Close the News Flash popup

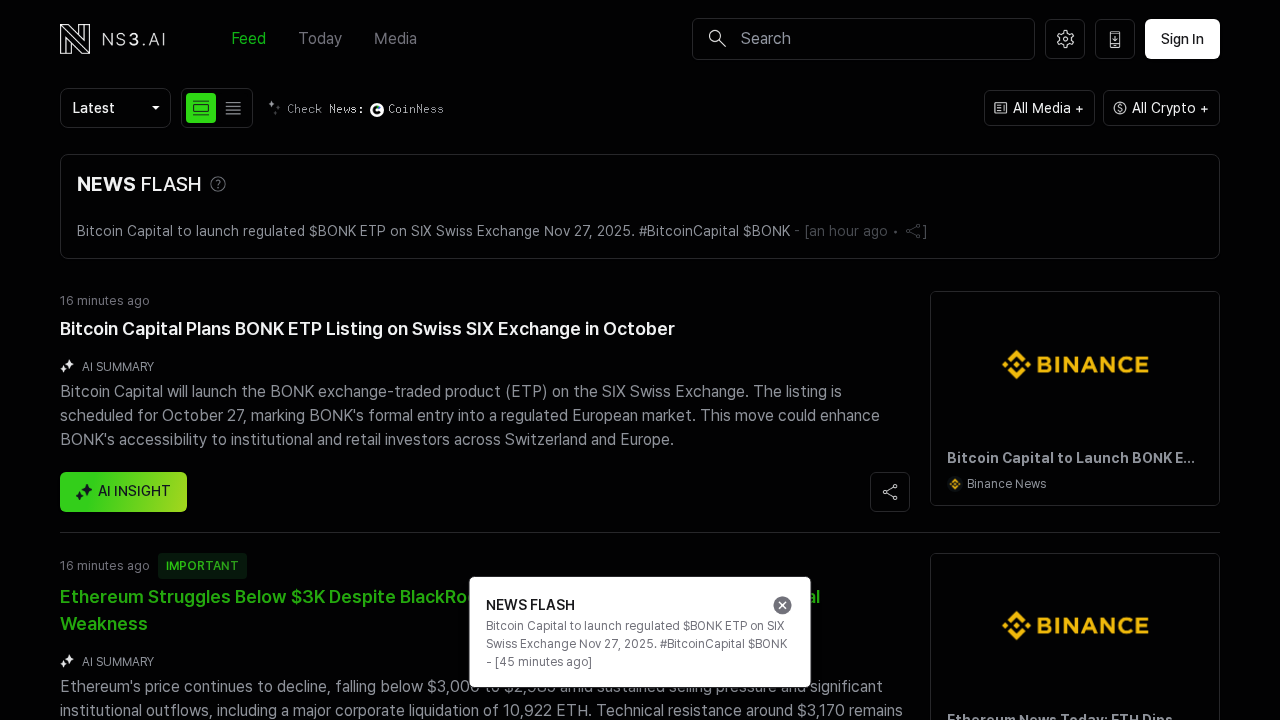(x=782, y=605)
